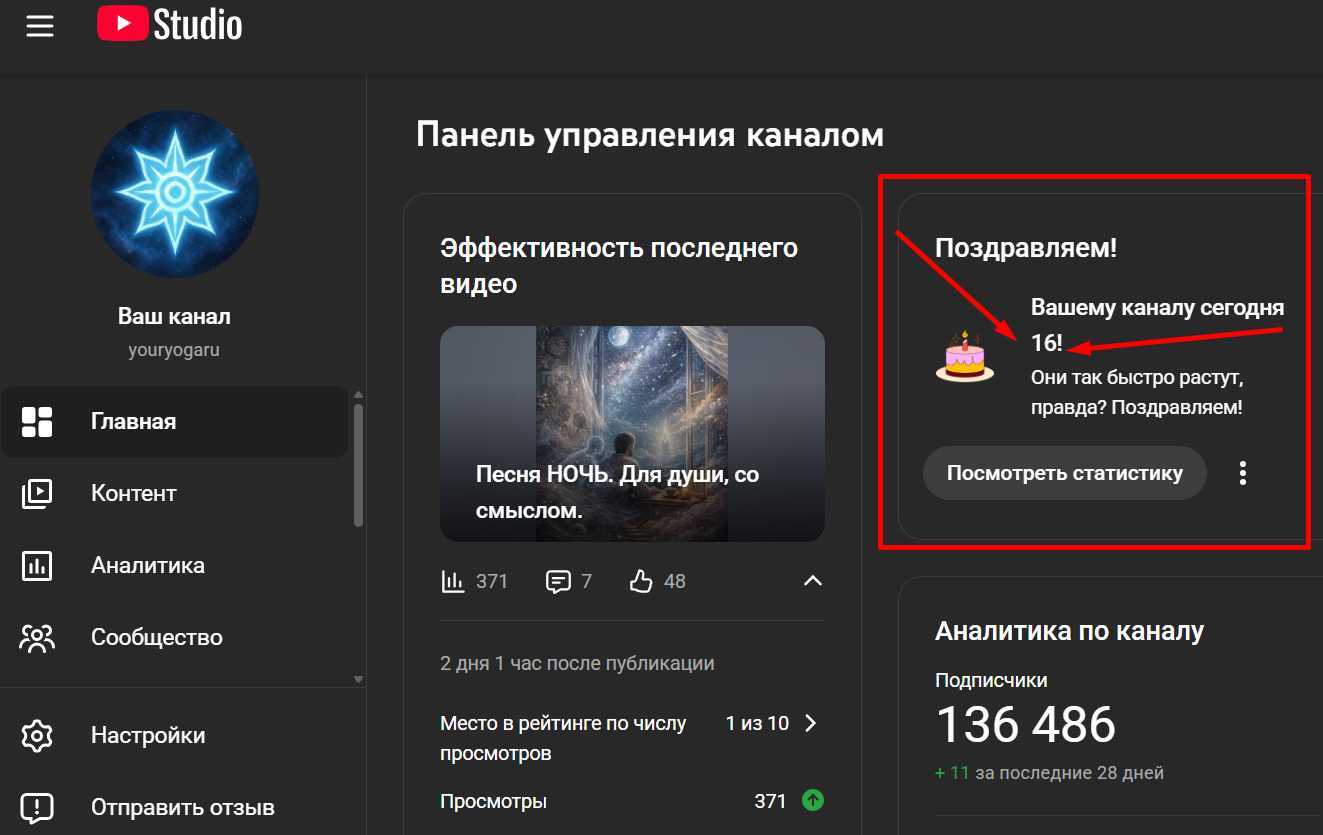Select the Аналитика chart icon in sidebar
This screenshot has height=835, width=1323.
tap(37, 565)
